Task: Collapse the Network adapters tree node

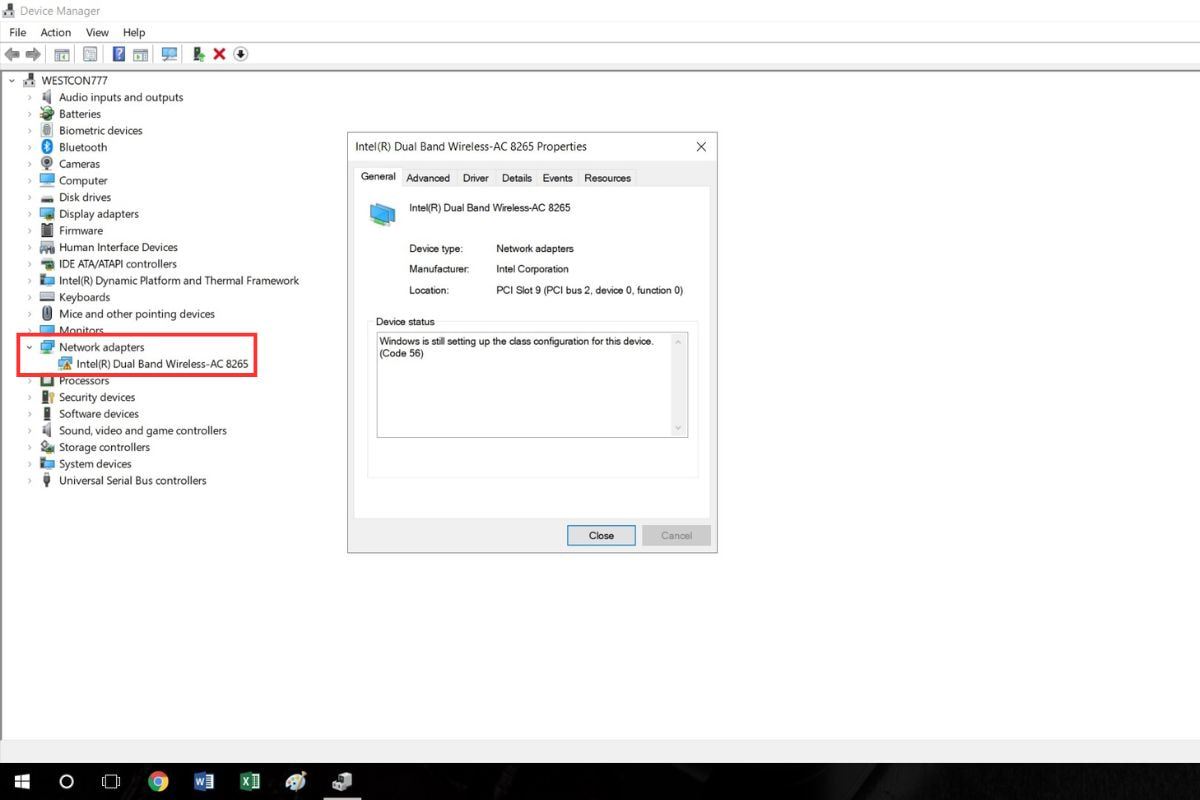Action: (x=29, y=347)
